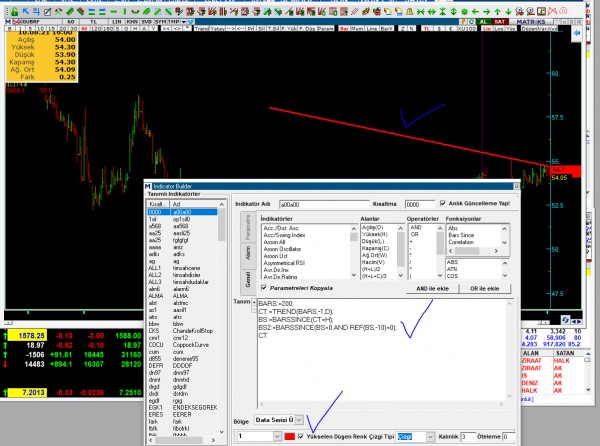
Task: Click the Fonksiyonlar horizontal scrollbar
Action: 473,251
